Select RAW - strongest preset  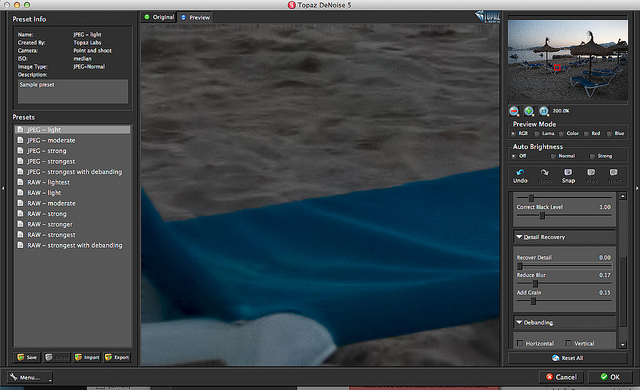point(73,235)
